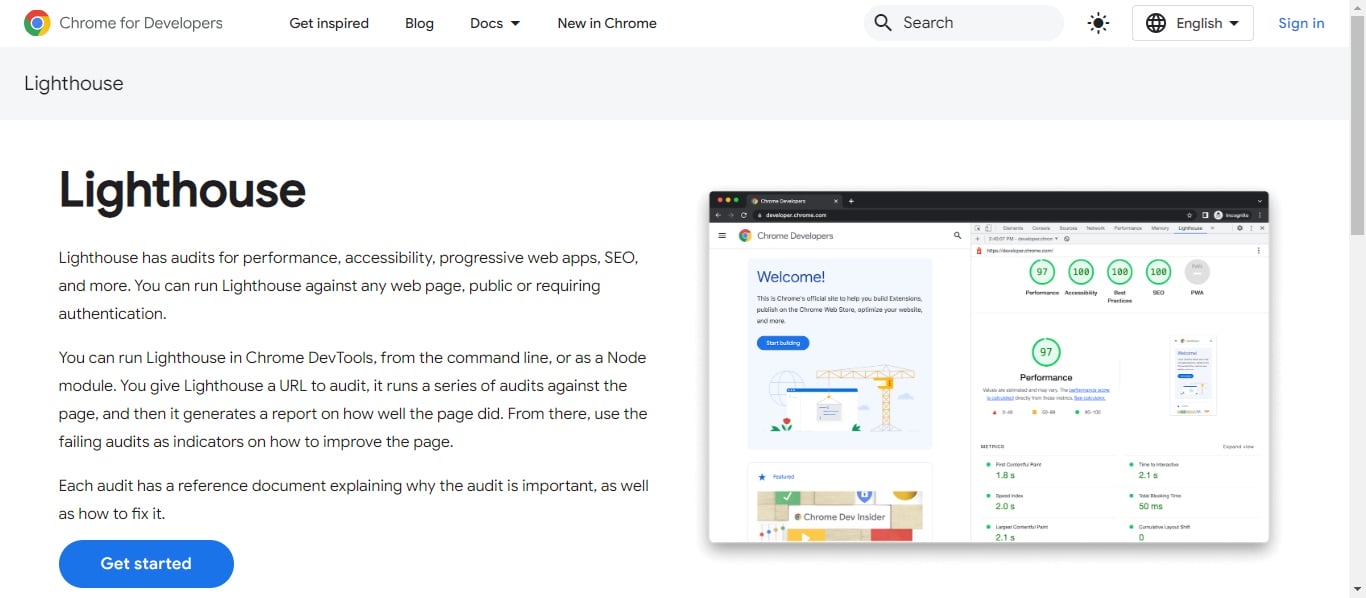Toggle the light/dark theme sun icon

(1098, 23)
